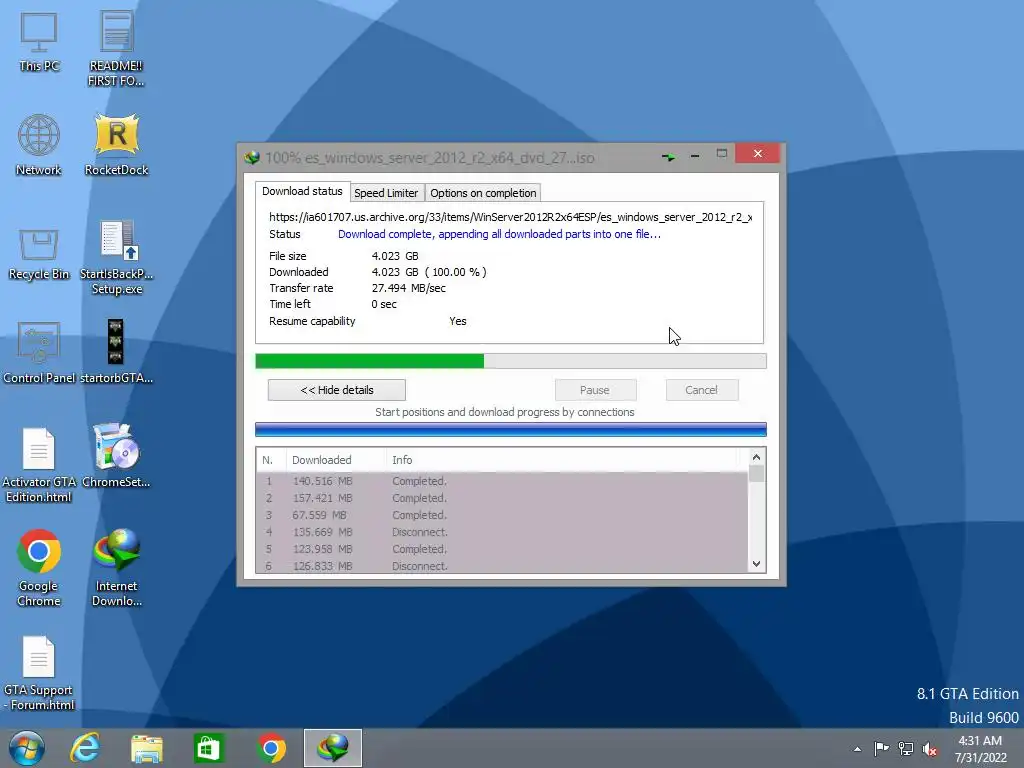The height and width of the screenshot is (768, 1024).
Task: Maximize the download dialog window
Action: 722,154
